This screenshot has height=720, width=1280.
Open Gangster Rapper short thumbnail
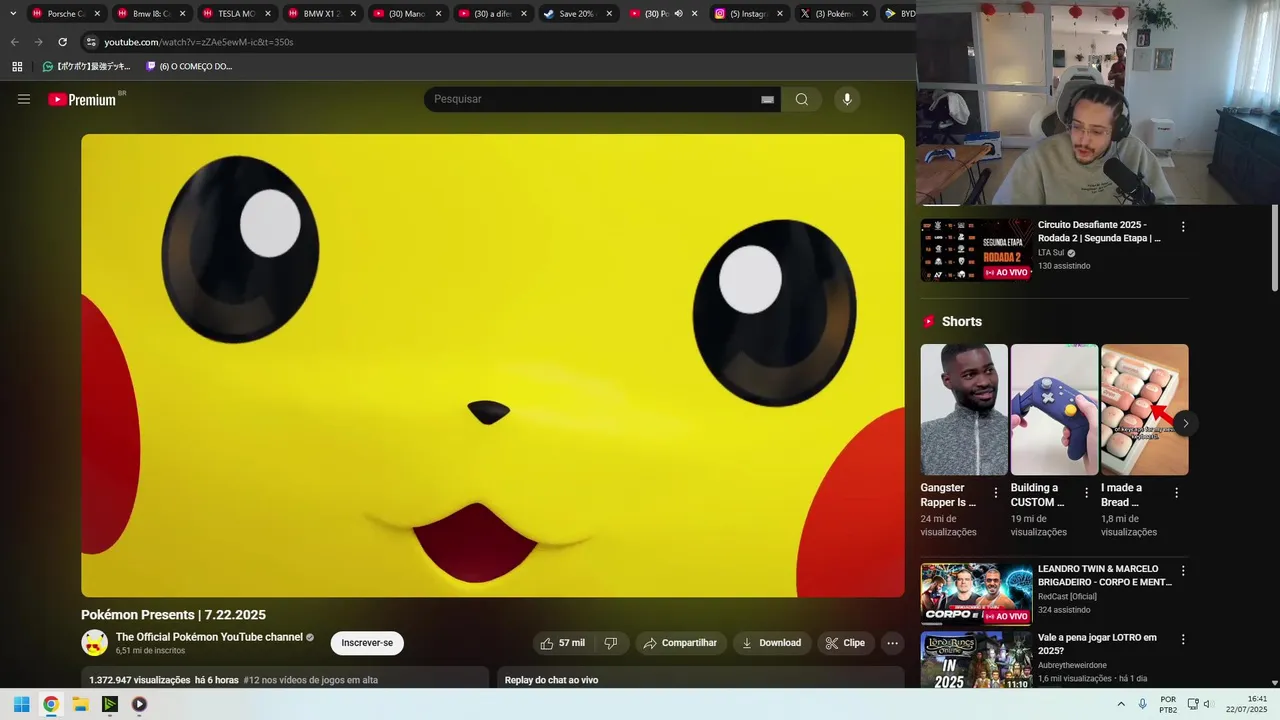964,410
